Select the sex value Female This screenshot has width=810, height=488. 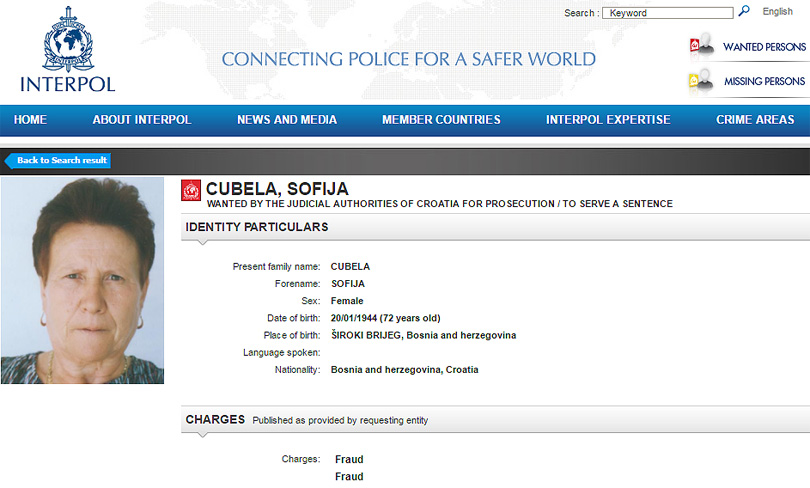347,301
